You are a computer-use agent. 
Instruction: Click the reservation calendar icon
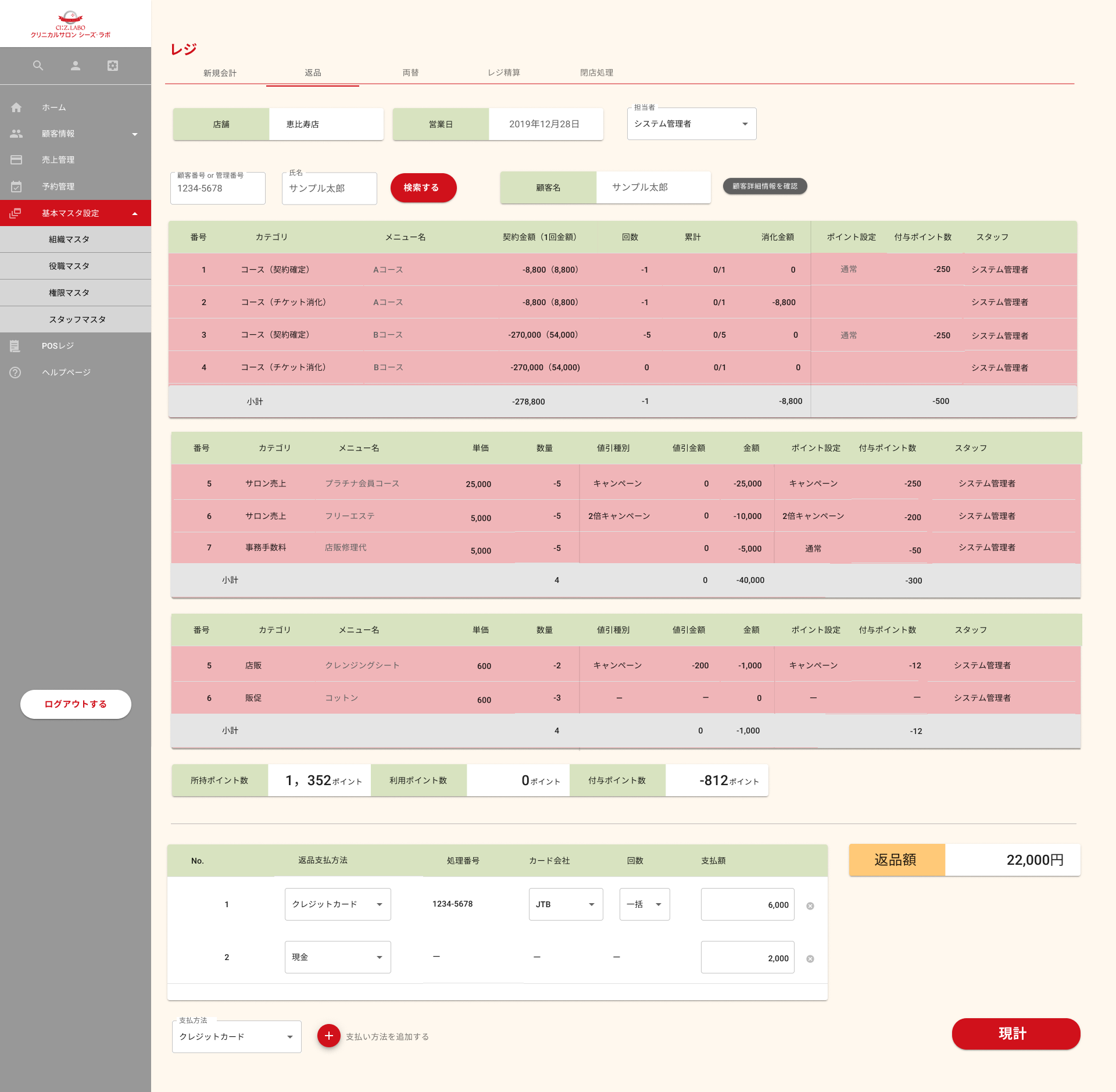click(16, 187)
